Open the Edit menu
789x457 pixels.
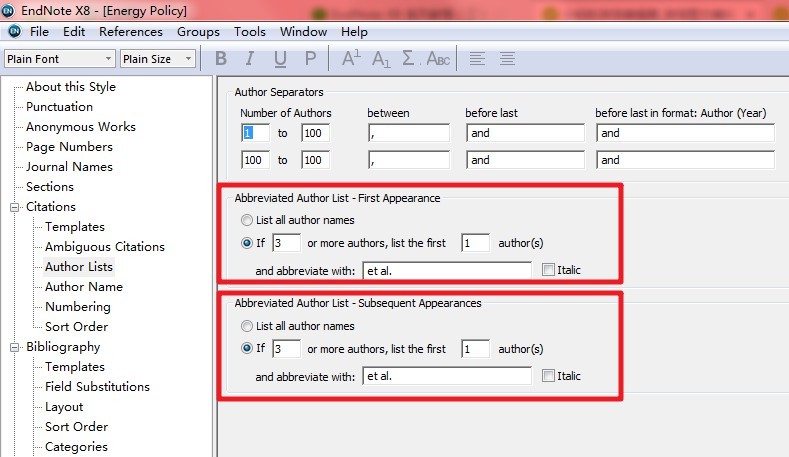(74, 32)
